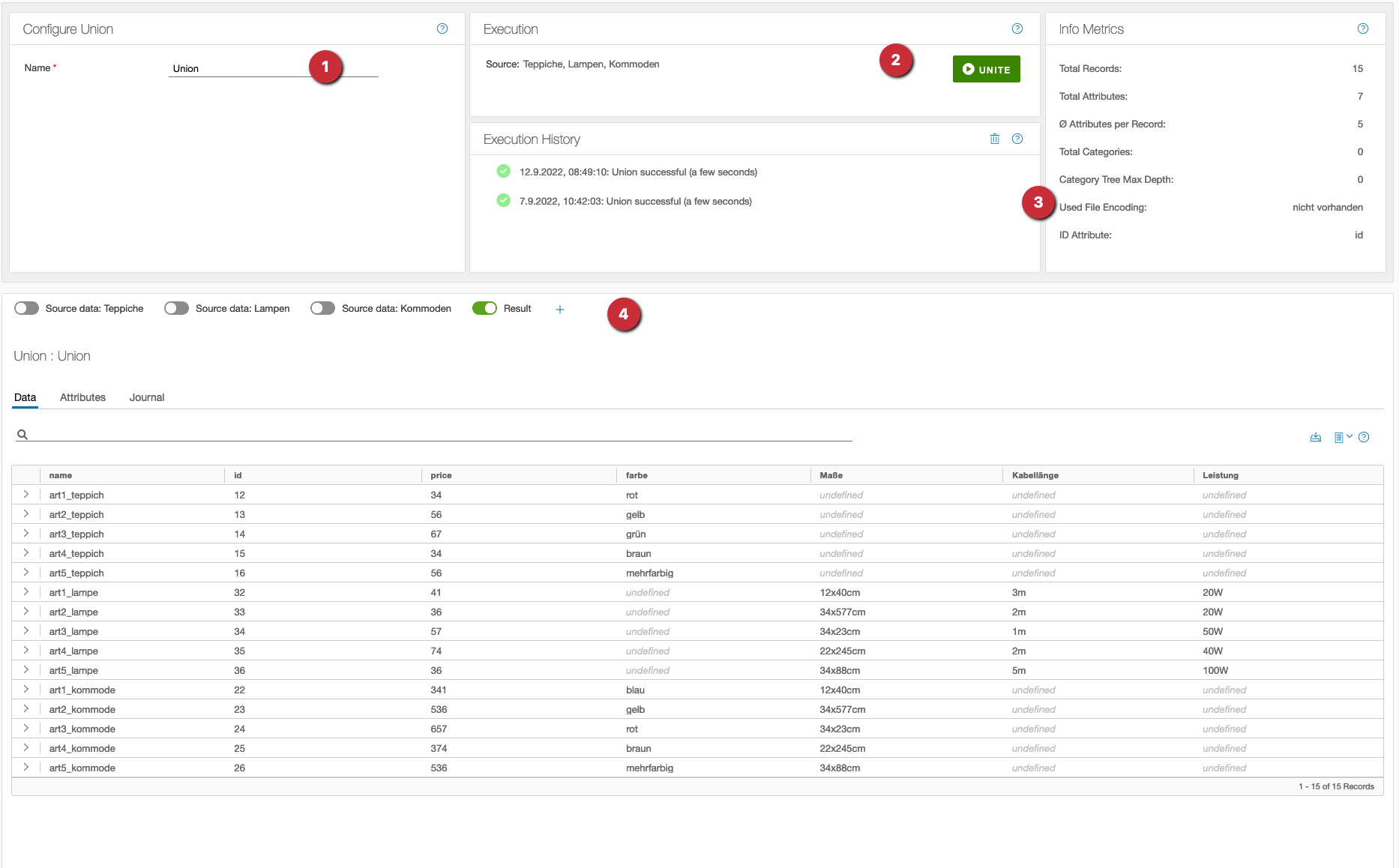Click help icon in Info Metrics panel
This screenshot has width=1399, height=868.
pos(1362,28)
